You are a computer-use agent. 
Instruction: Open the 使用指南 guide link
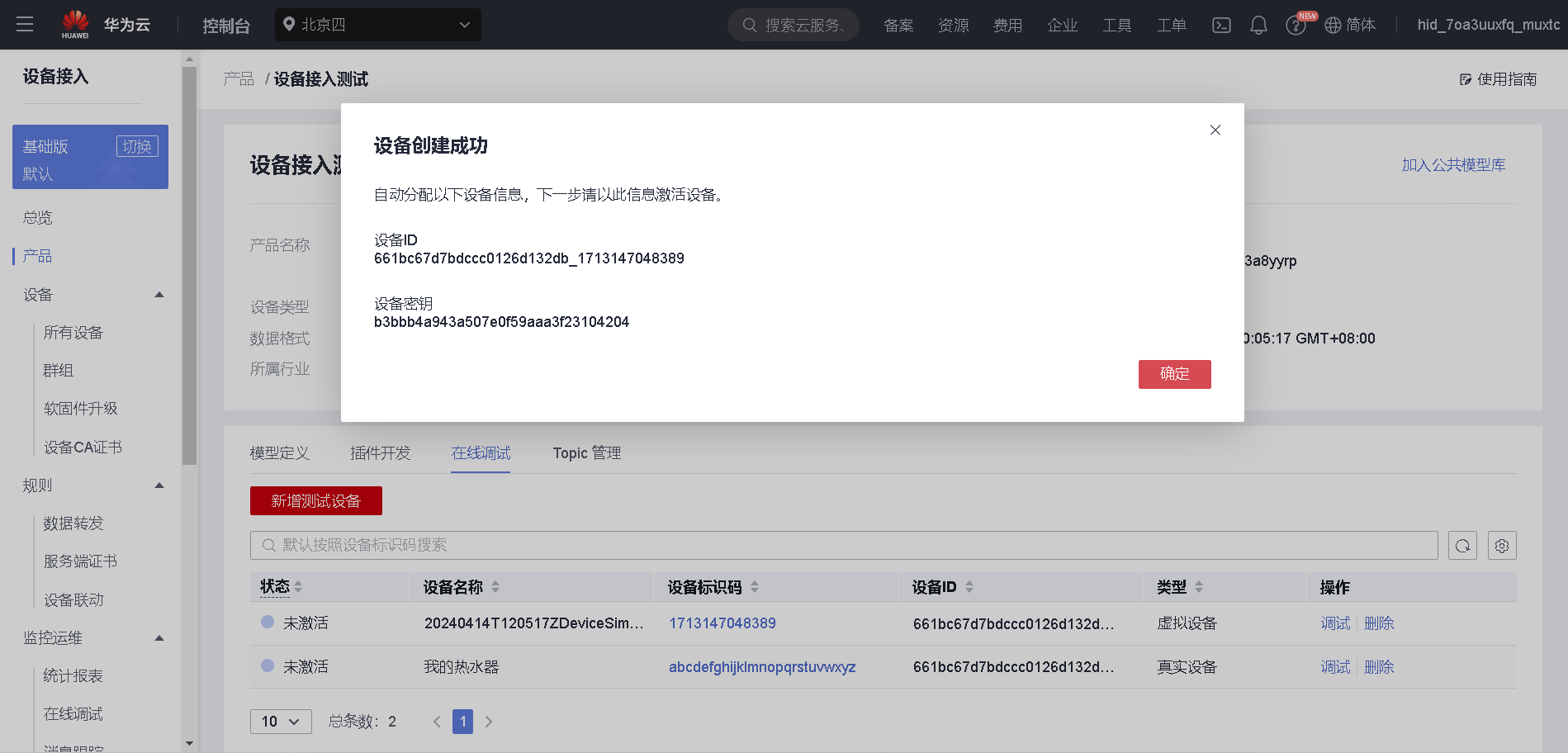tap(1498, 79)
